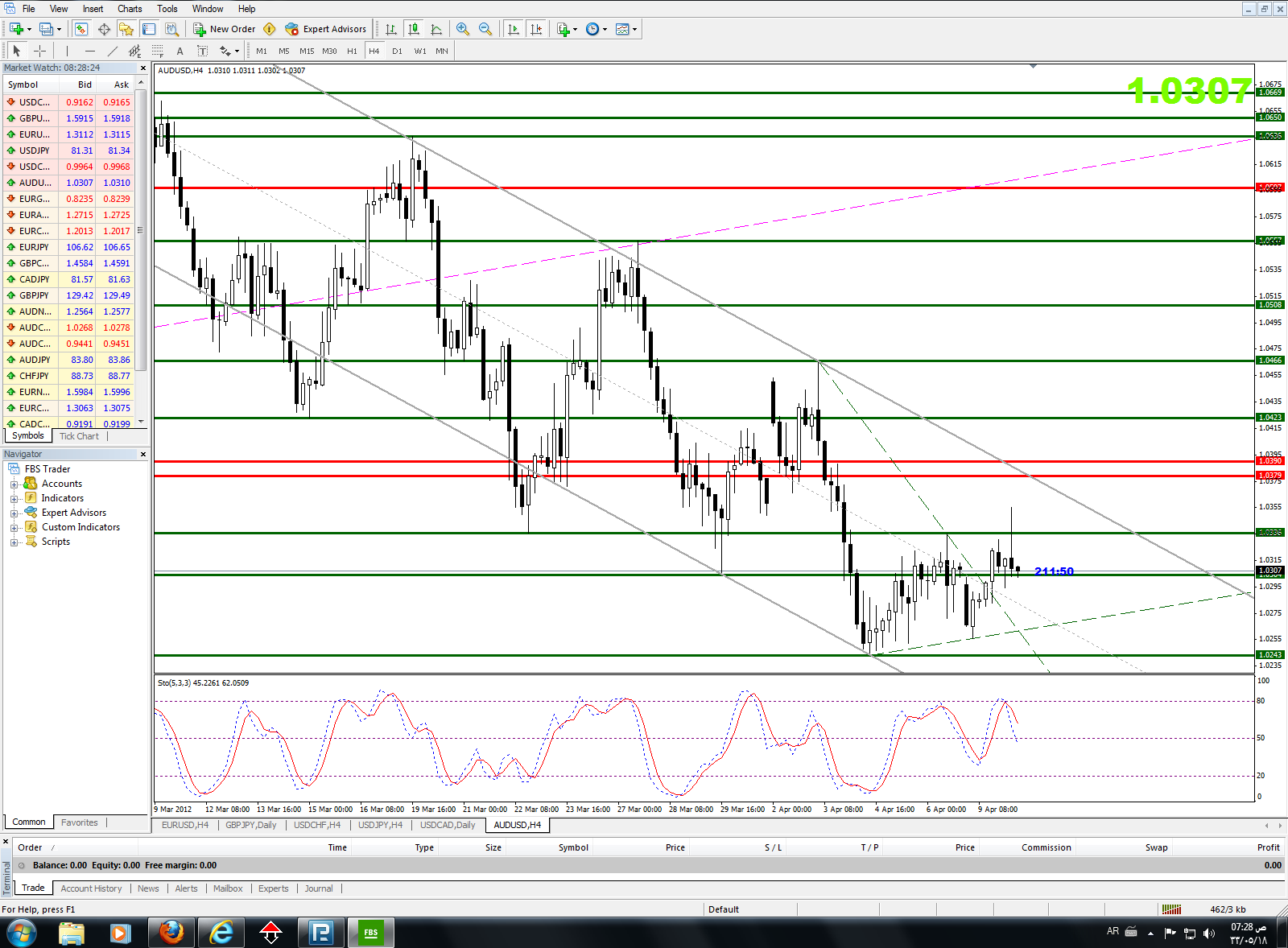1288x948 pixels.
Task: Toggle the Expert Advisors button
Action: [x=326, y=29]
